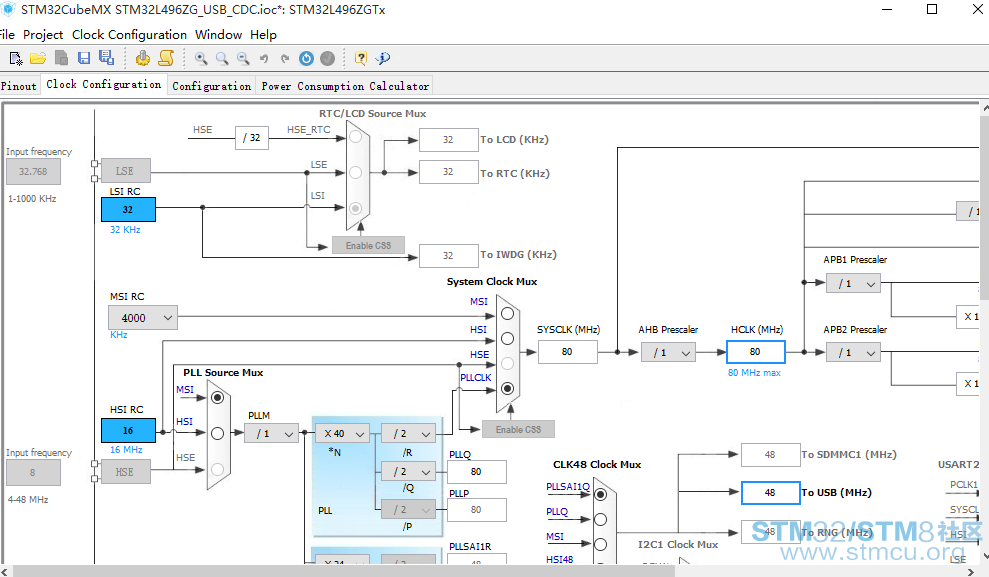Click the undo arrow icon
This screenshot has width=989, height=577.
[x=264, y=59]
